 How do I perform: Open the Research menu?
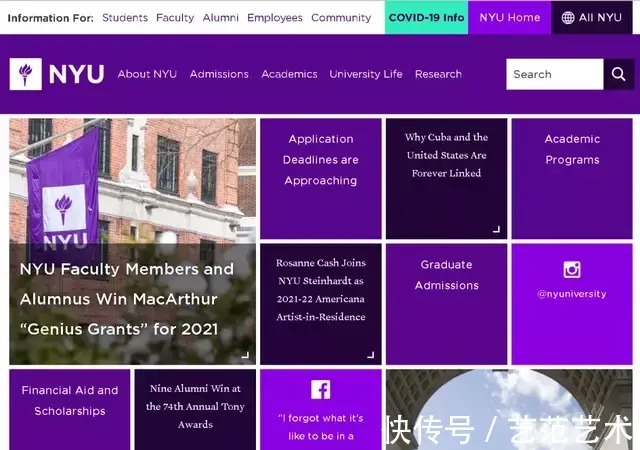[438, 74]
